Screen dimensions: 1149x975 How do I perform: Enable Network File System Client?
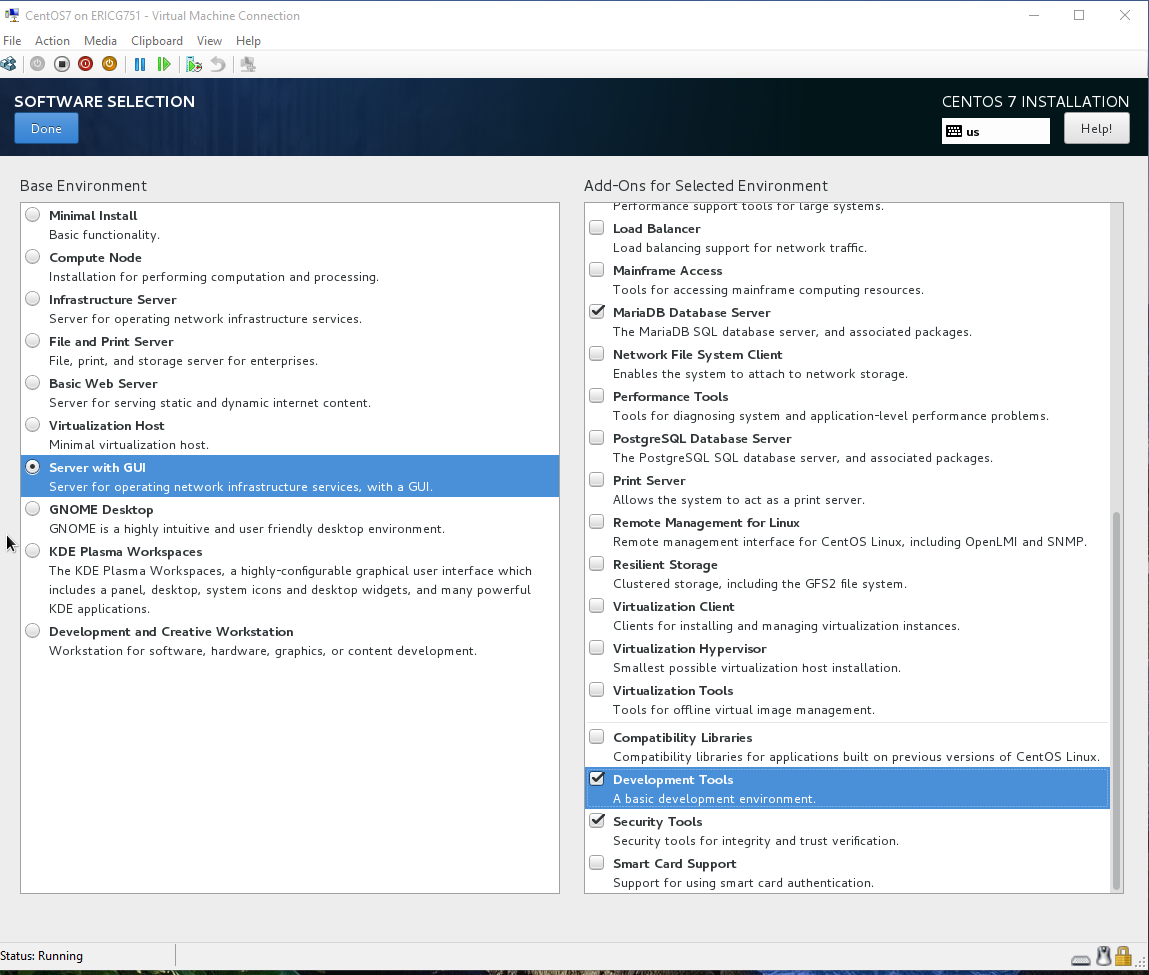(x=597, y=354)
